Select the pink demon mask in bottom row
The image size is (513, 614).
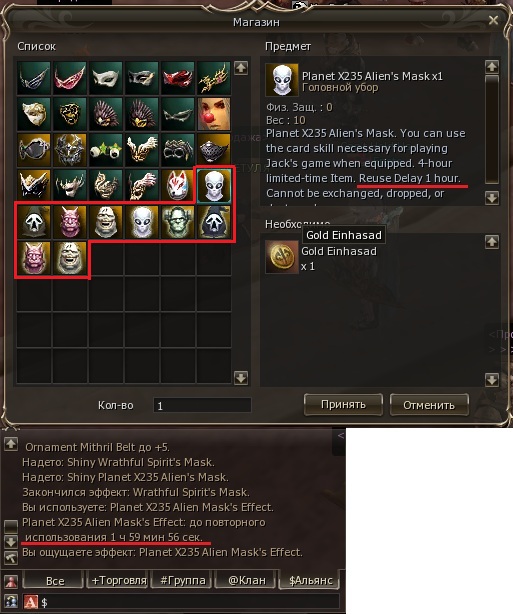(x=34, y=258)
